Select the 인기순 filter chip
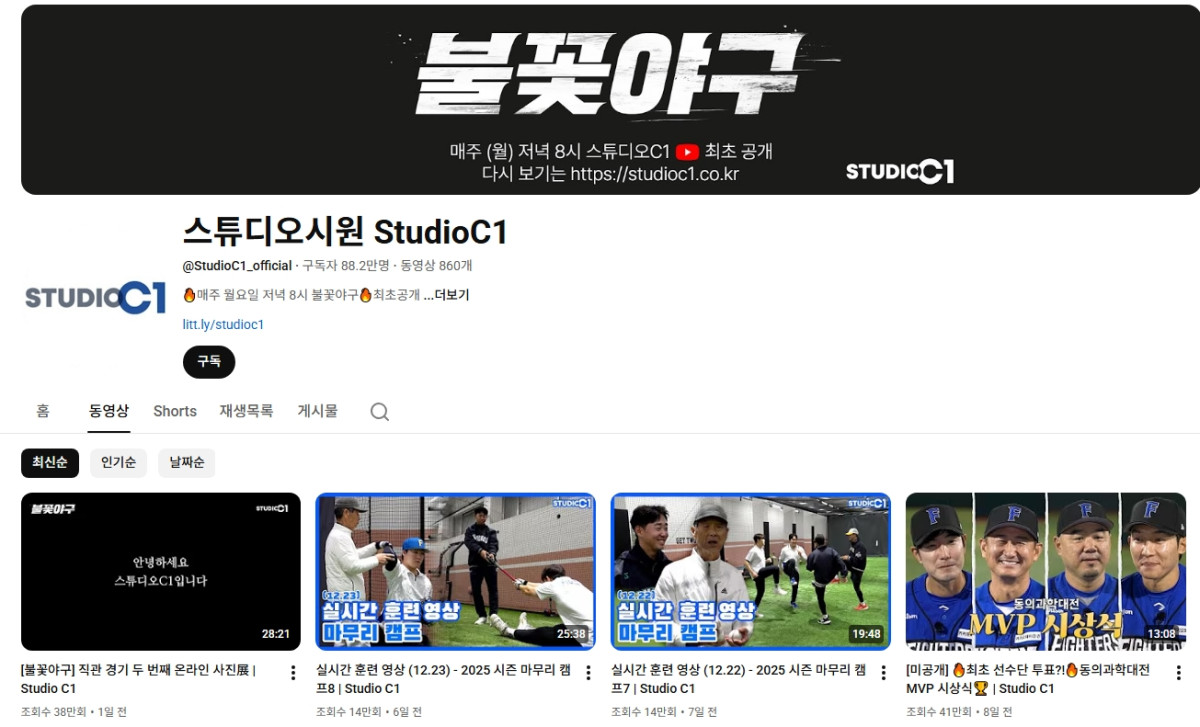Viewport: 1200px width, 727px height. [x=118, y=463]
